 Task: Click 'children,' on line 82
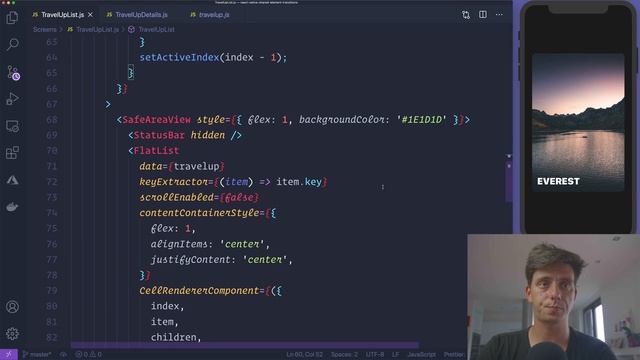click(x=176, y=338)
